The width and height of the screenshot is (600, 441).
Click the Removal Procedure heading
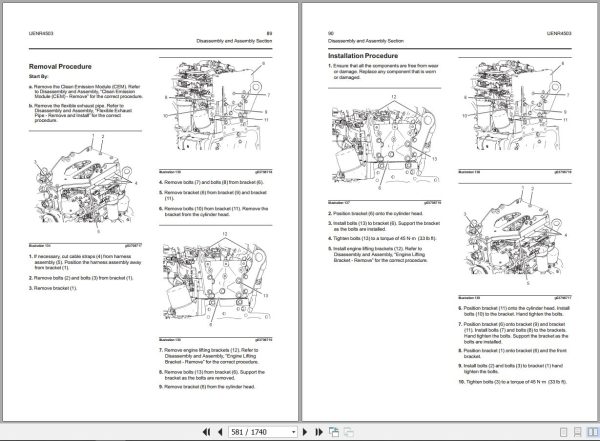[60, 67]
